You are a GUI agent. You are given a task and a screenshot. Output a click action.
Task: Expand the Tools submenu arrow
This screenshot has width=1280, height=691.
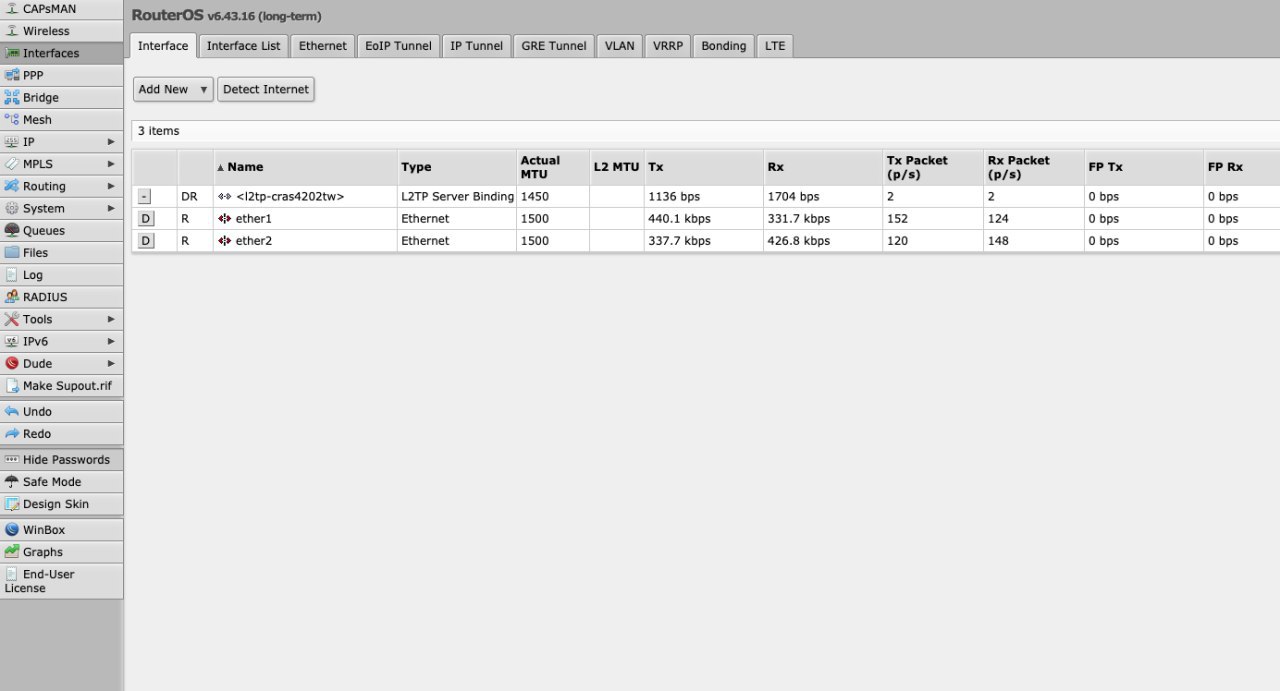[112, 319]
